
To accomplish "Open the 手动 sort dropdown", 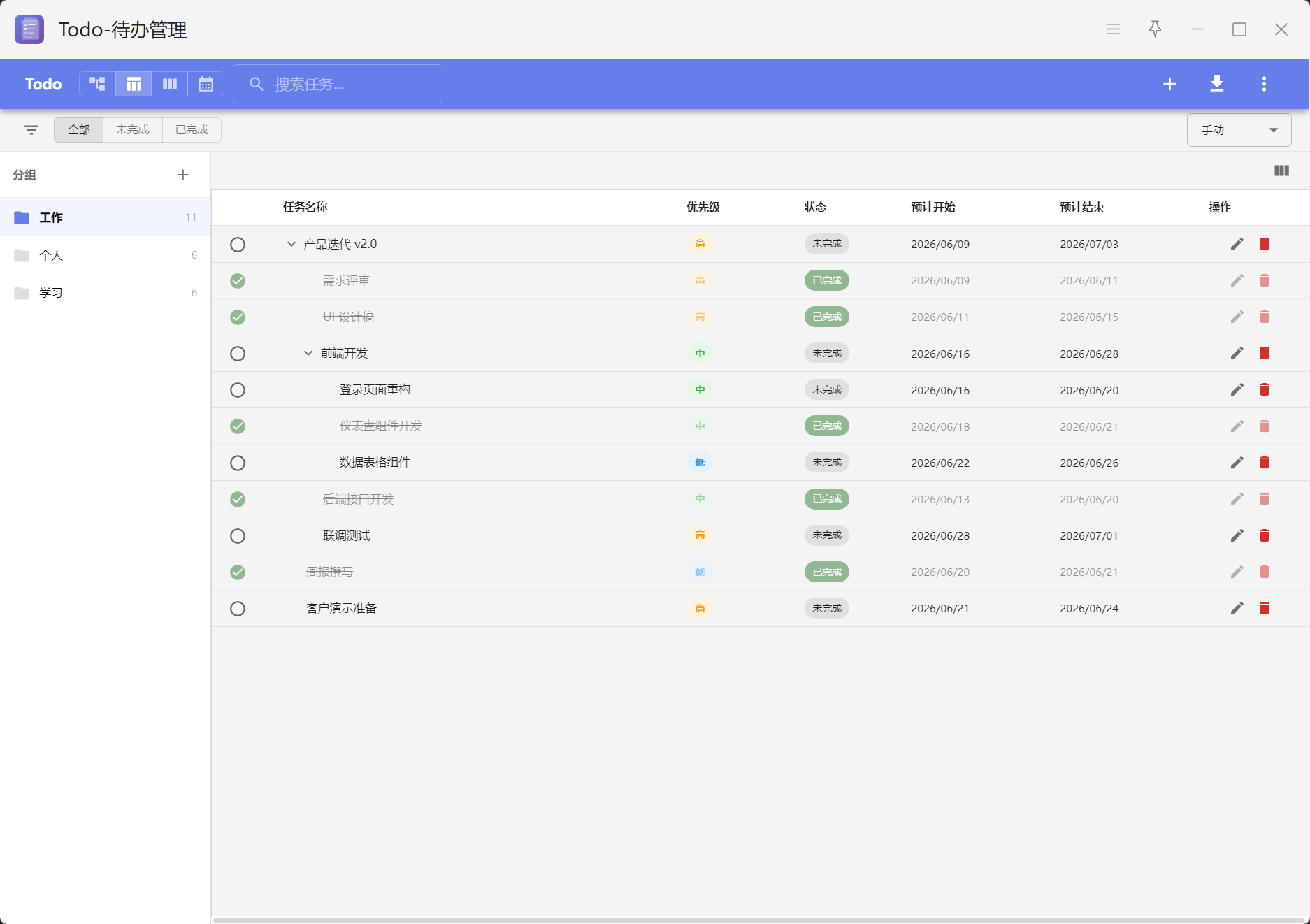I will [1239, 130].
